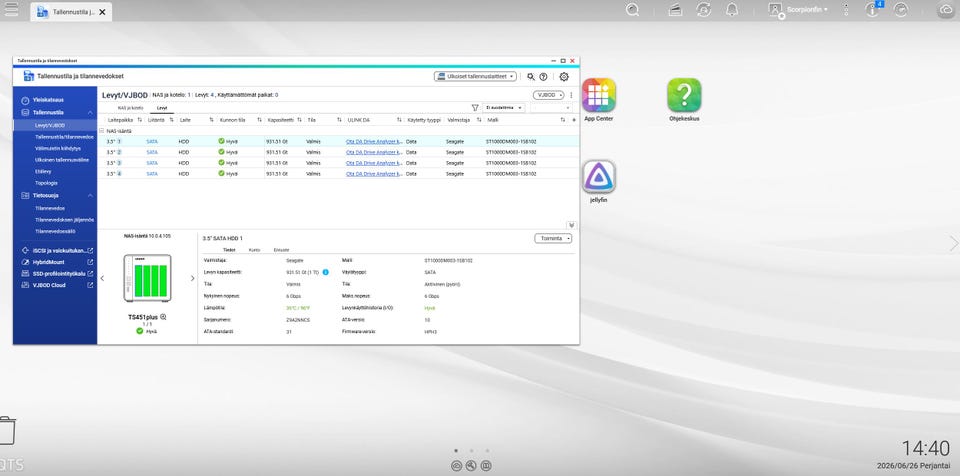960x476 pixels.
Task: Collapse details panel with double-chevron button
Action: click(x=571, y=225)
